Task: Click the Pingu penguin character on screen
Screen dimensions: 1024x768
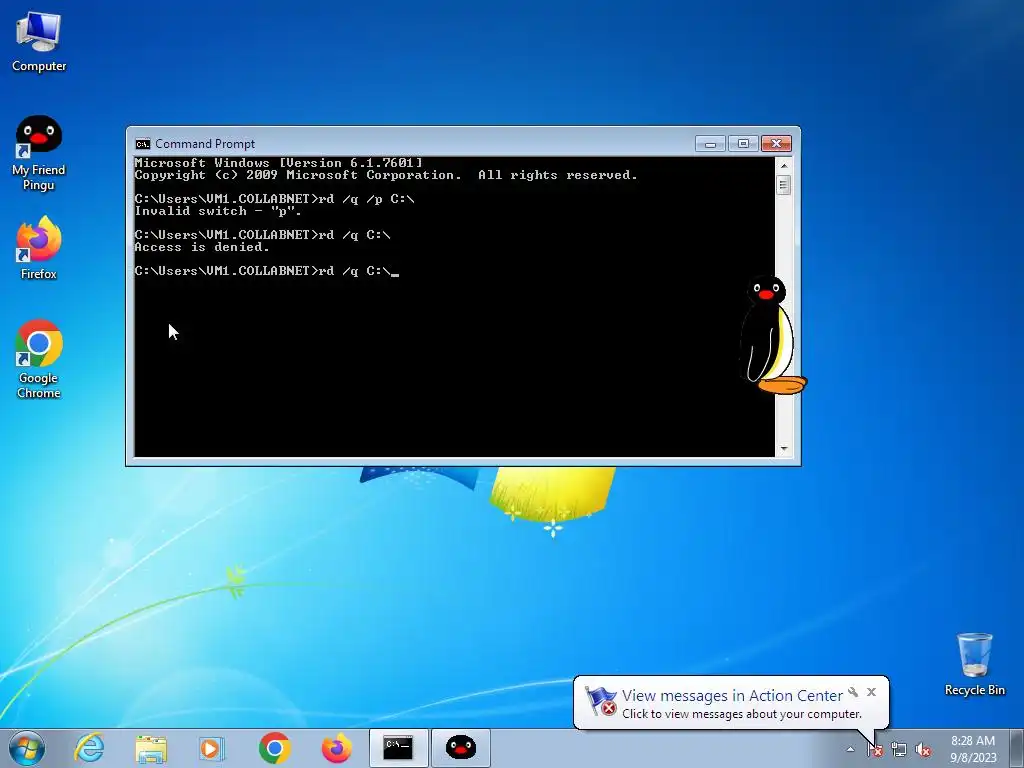Action: click(x=772, y=335)
